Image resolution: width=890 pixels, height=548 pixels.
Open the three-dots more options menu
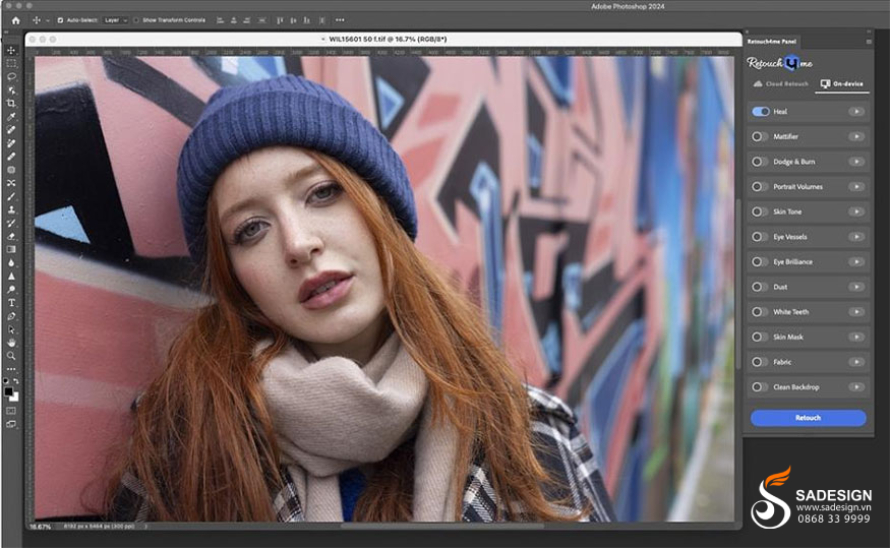coord(340,20)
